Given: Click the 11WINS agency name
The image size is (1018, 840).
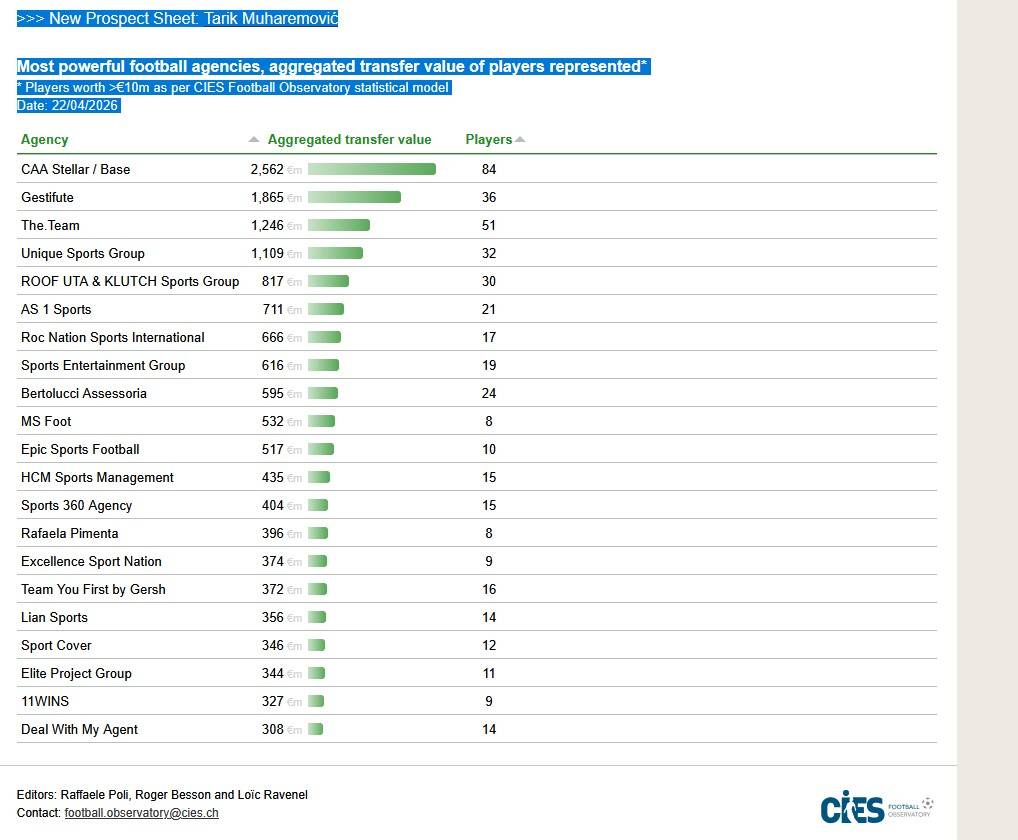Looking at the screenshot, I should pos(45,702).
